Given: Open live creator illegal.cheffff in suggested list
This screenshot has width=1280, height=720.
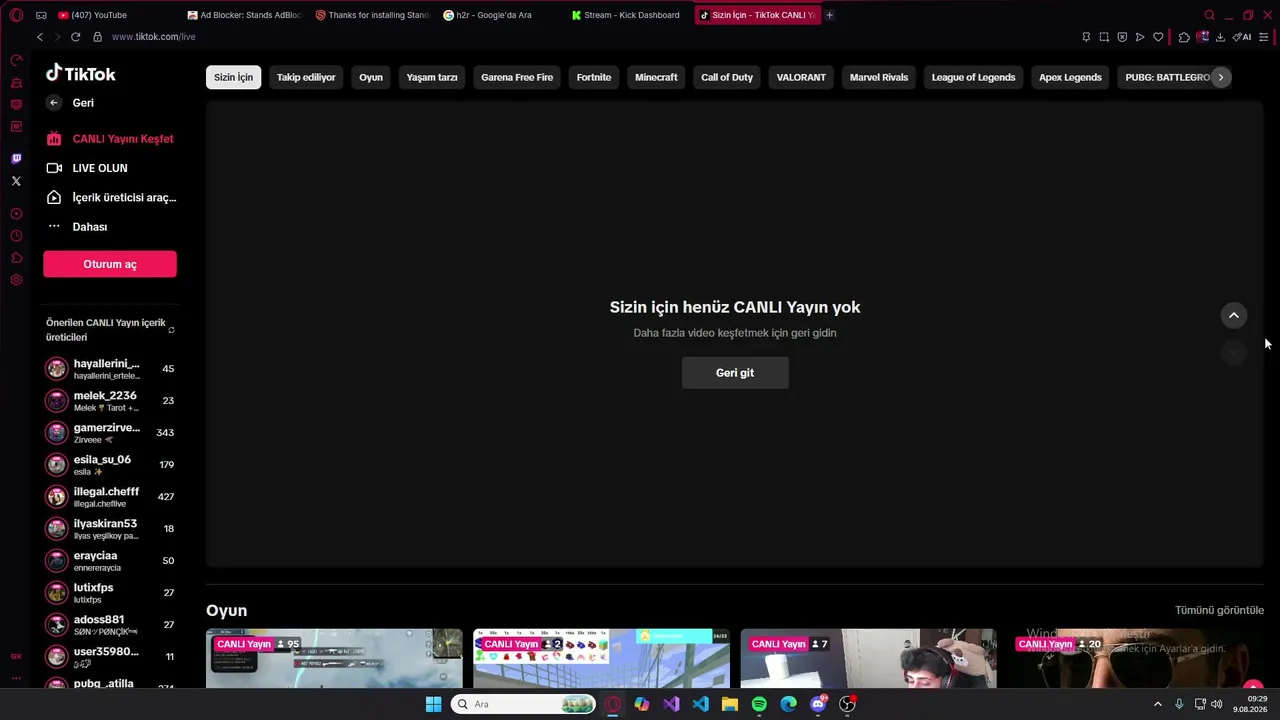Looking at the screenshot, I should (110, 497).
